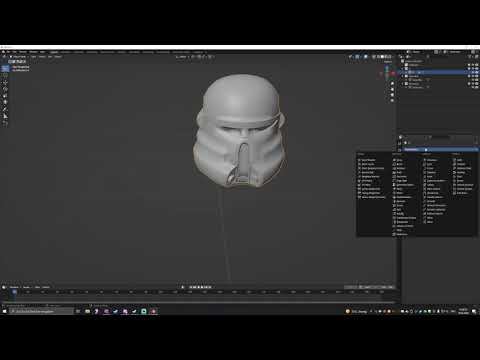Choose Data Transfer modifier in Modify column
480x360 pixels.
click(x=368, y=160)
